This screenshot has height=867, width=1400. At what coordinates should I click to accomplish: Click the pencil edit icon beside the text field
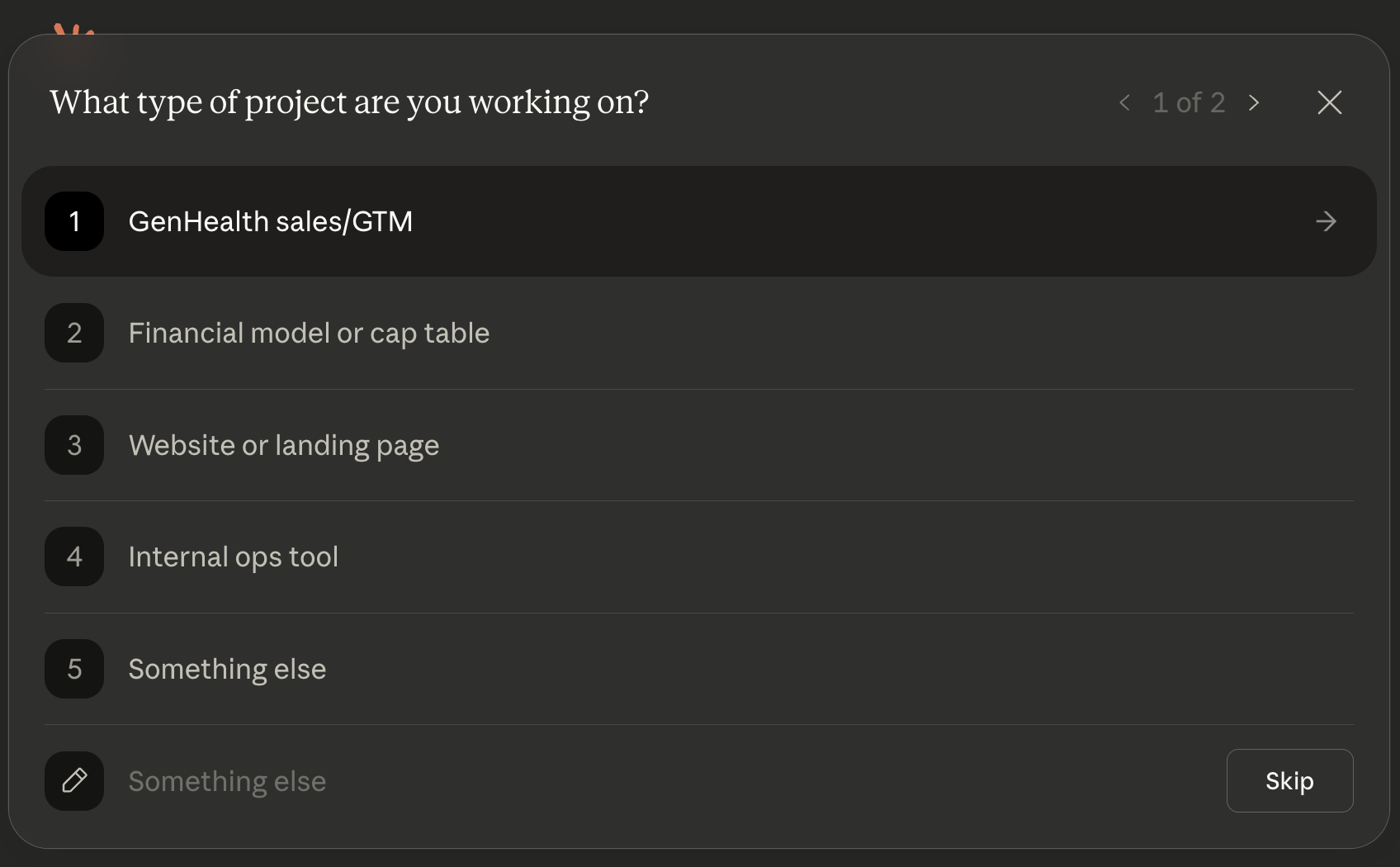tap(74, 780)
